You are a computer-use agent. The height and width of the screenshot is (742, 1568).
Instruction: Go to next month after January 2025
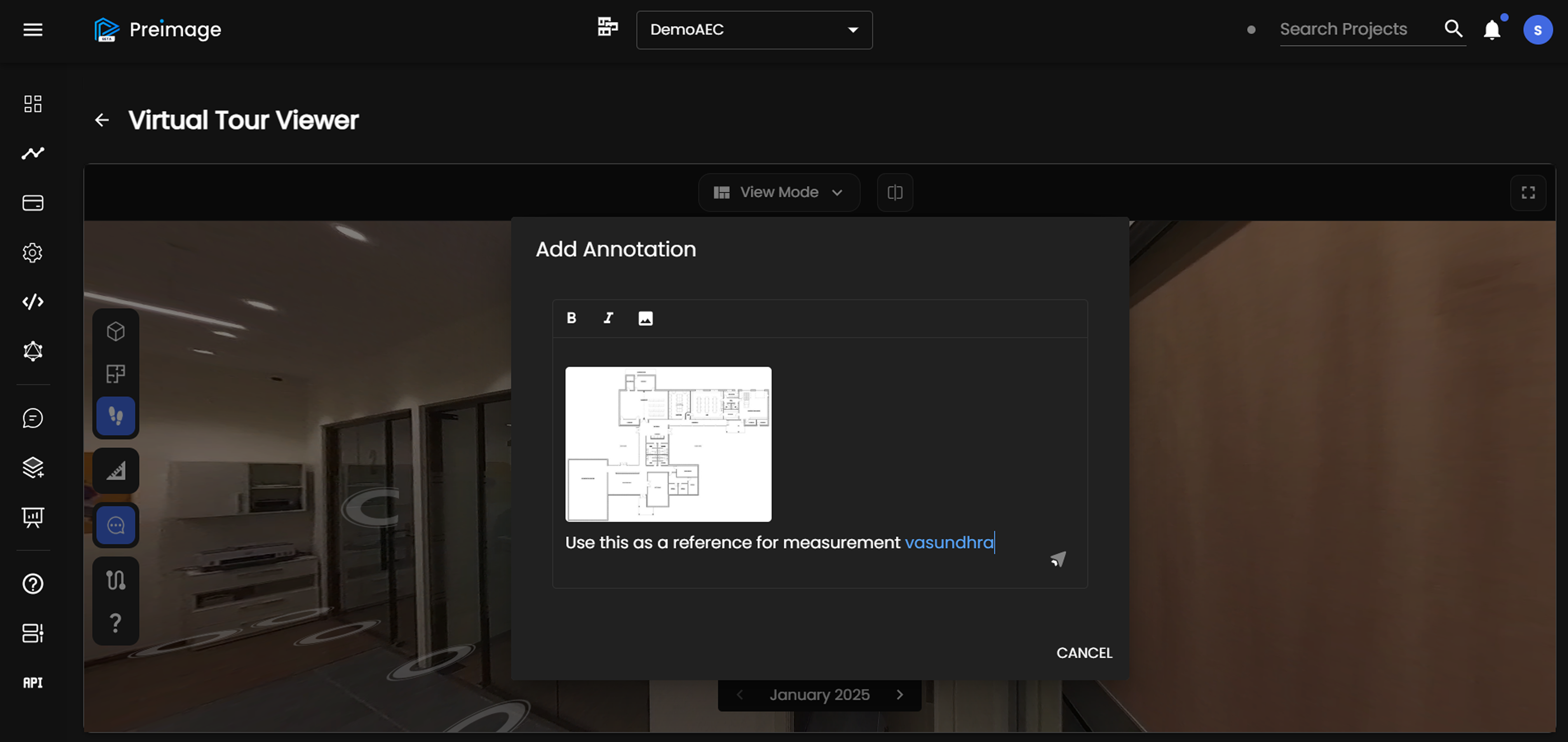point(900,695)
